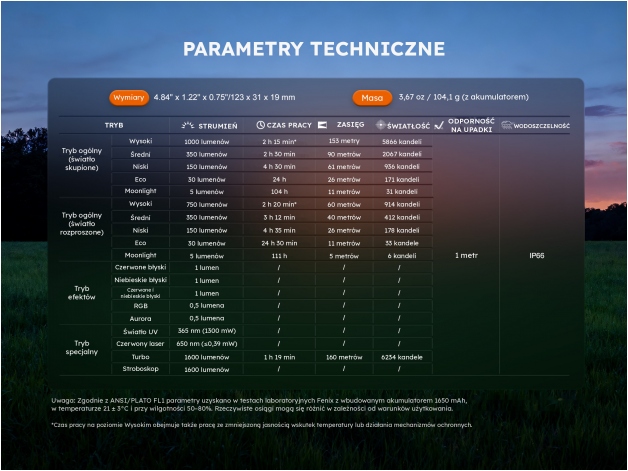Click the orange Wymiary badge

pos(129,97)
